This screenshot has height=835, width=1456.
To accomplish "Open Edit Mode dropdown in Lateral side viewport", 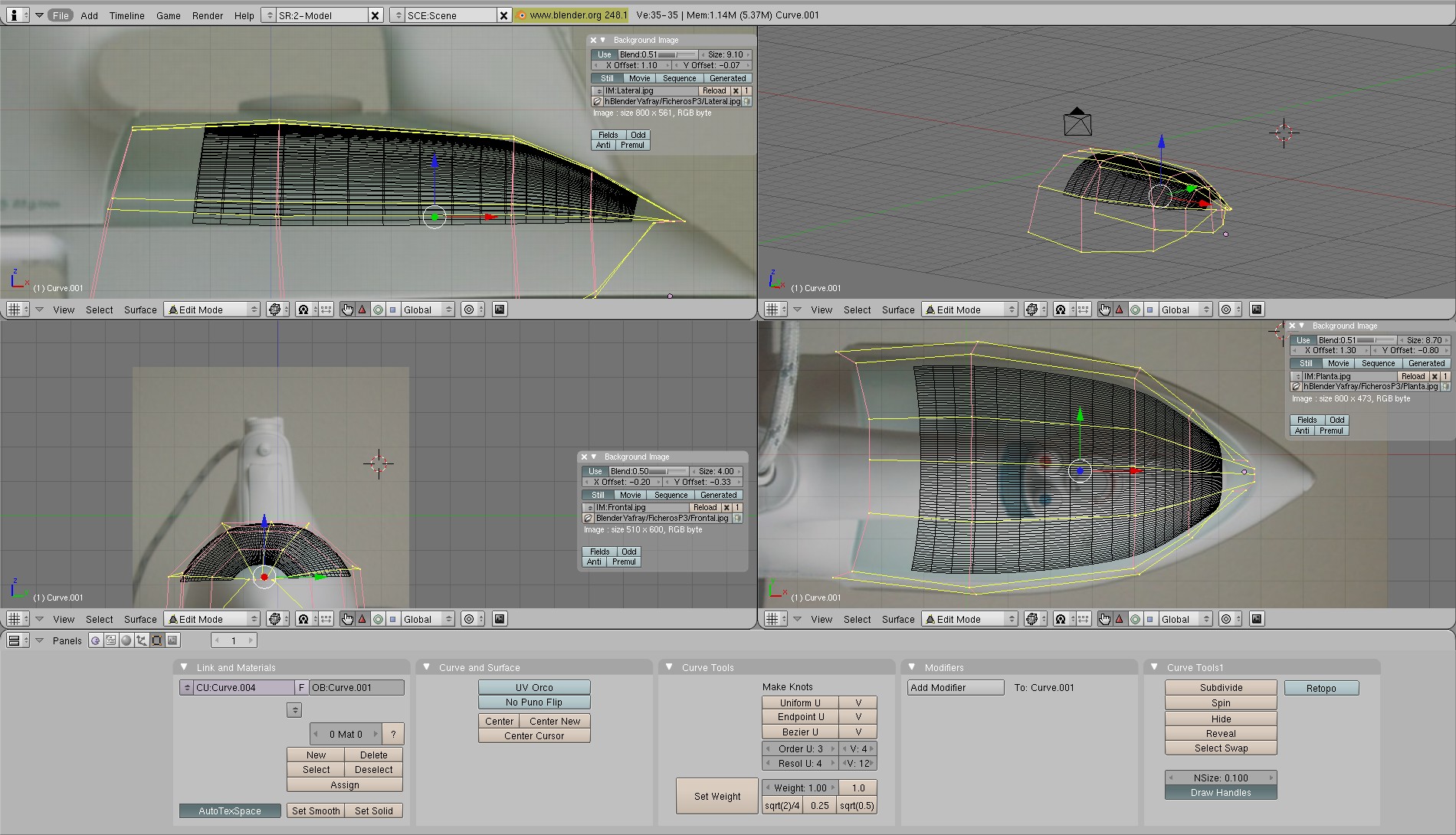I will coord(212,309).
